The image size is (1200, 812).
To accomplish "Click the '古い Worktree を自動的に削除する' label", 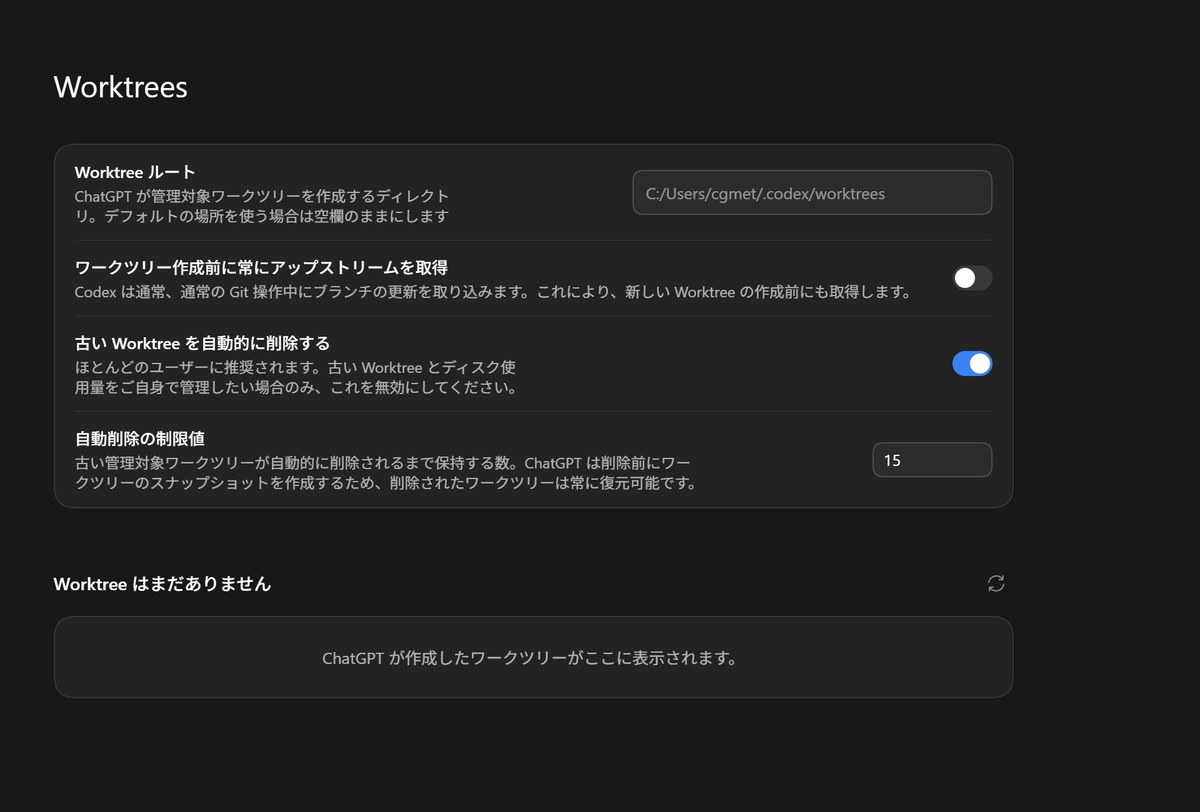I will coord(202,343).
